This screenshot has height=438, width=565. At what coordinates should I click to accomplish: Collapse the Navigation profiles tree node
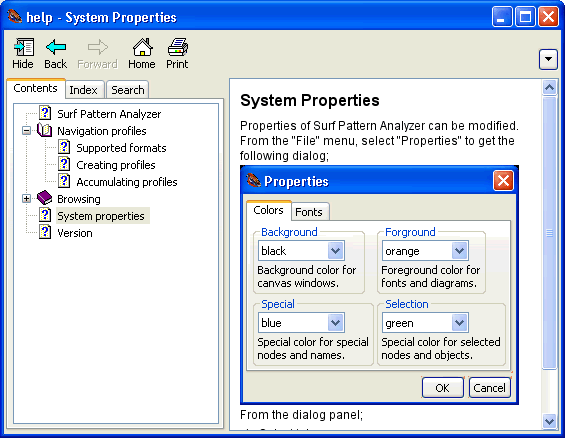click(x=26, y=130)
